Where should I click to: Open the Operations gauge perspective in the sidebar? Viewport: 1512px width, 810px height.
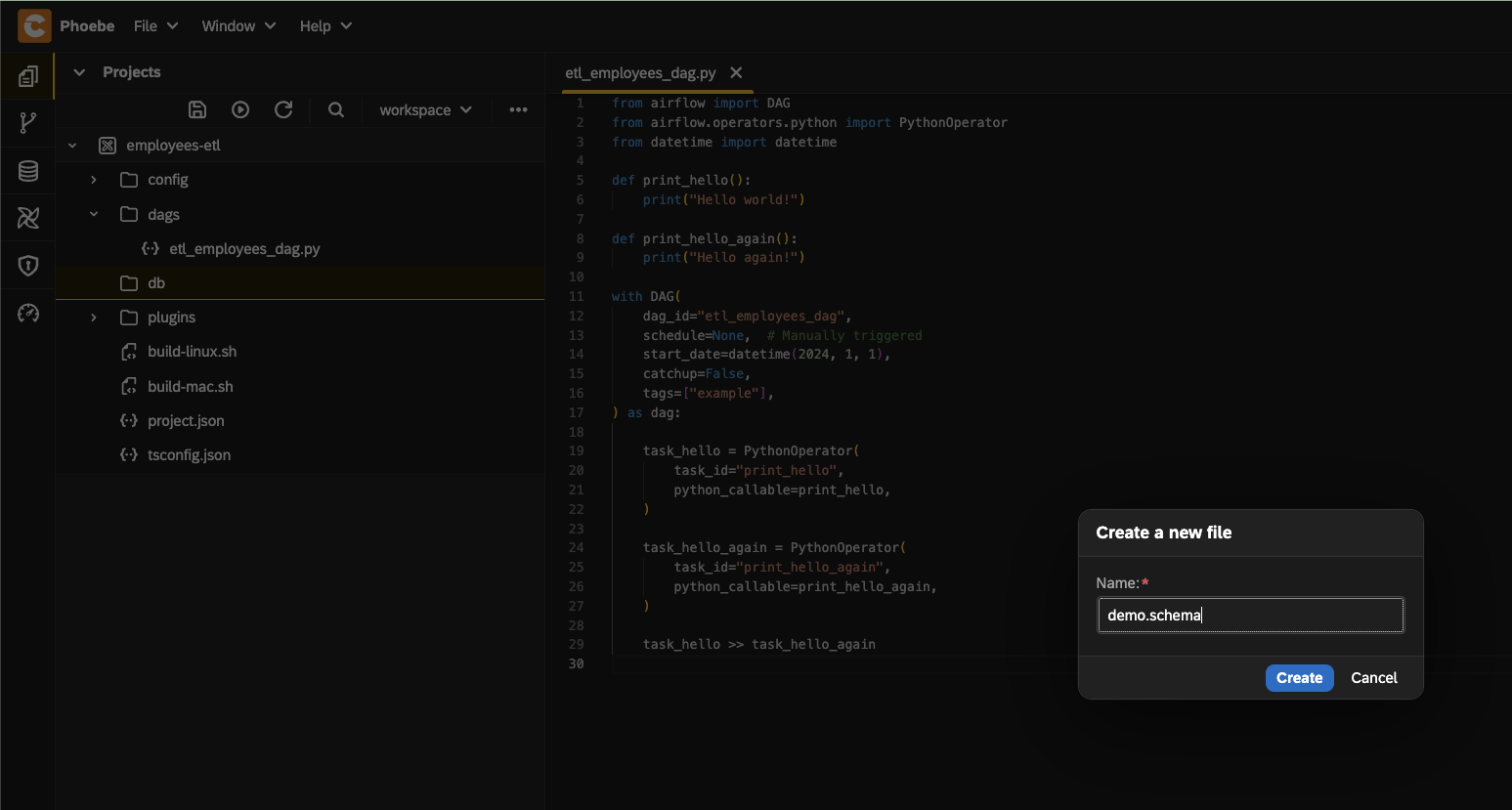(28, 313)
